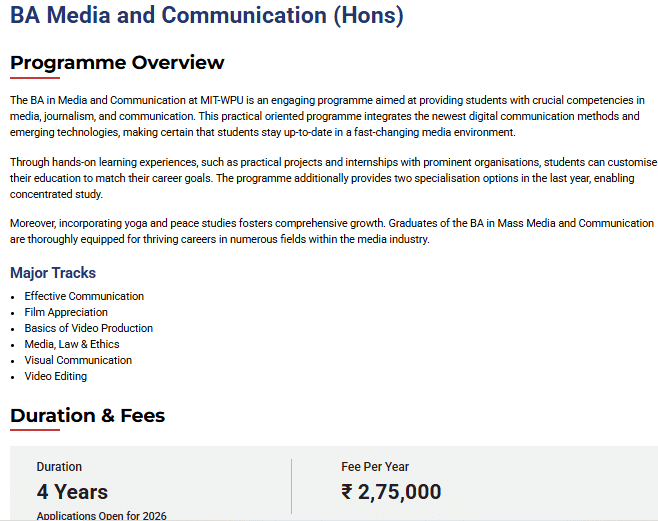This screenshot has height=521, width=658.
Task: Click the red underline beneath Duration & Fees
Action: pos(35,430)
